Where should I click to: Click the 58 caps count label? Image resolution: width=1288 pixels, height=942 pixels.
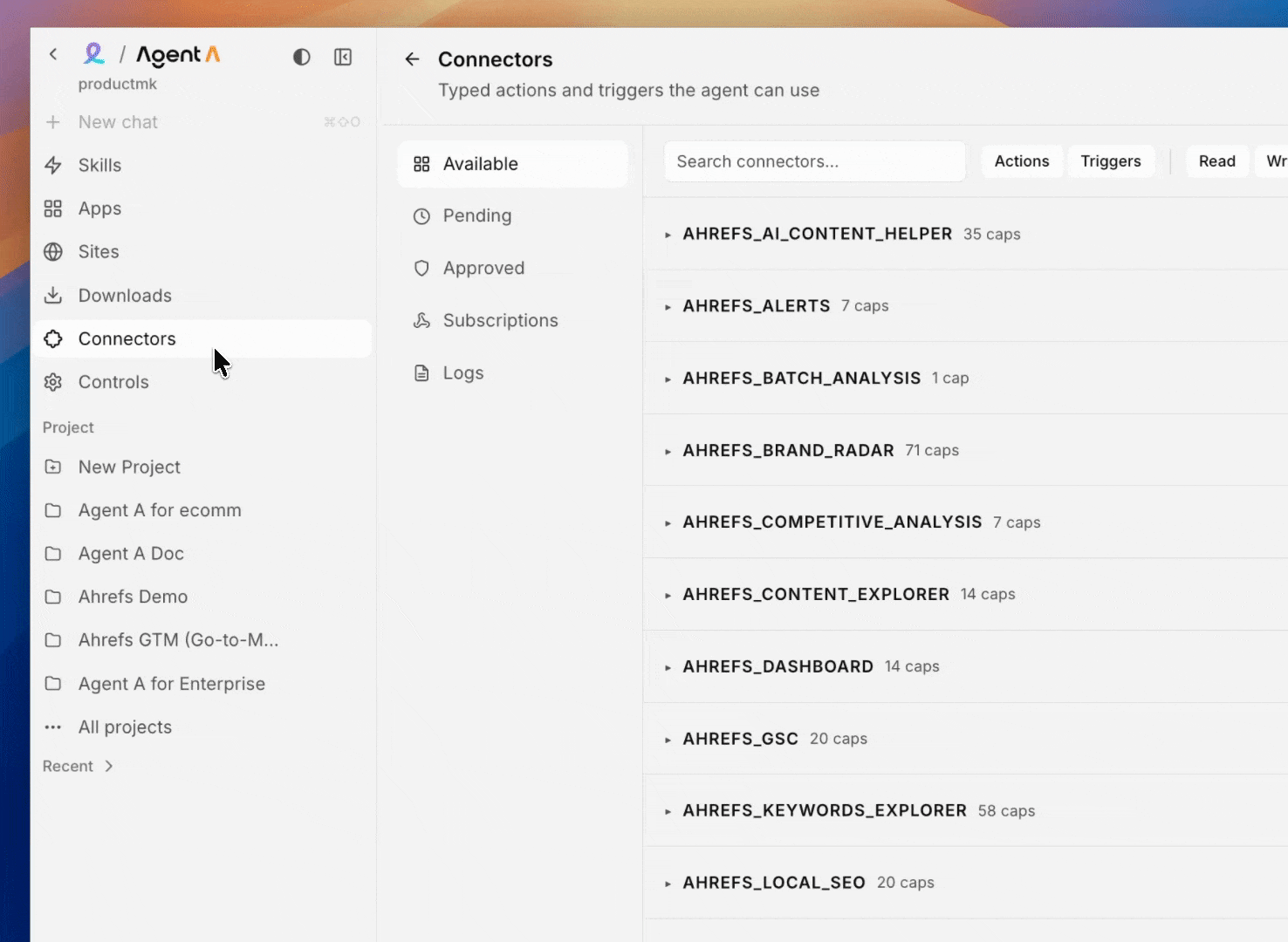point(1006,811)
